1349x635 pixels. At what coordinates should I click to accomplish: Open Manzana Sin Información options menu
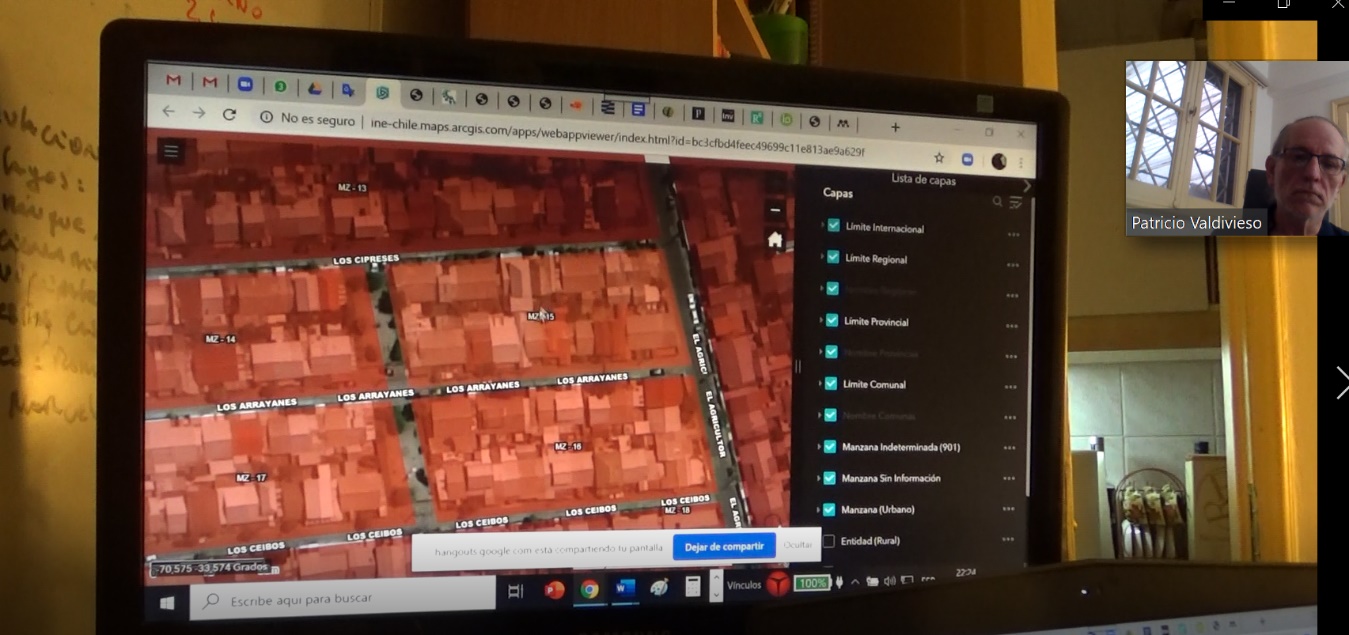click(x=1008, y=479)
